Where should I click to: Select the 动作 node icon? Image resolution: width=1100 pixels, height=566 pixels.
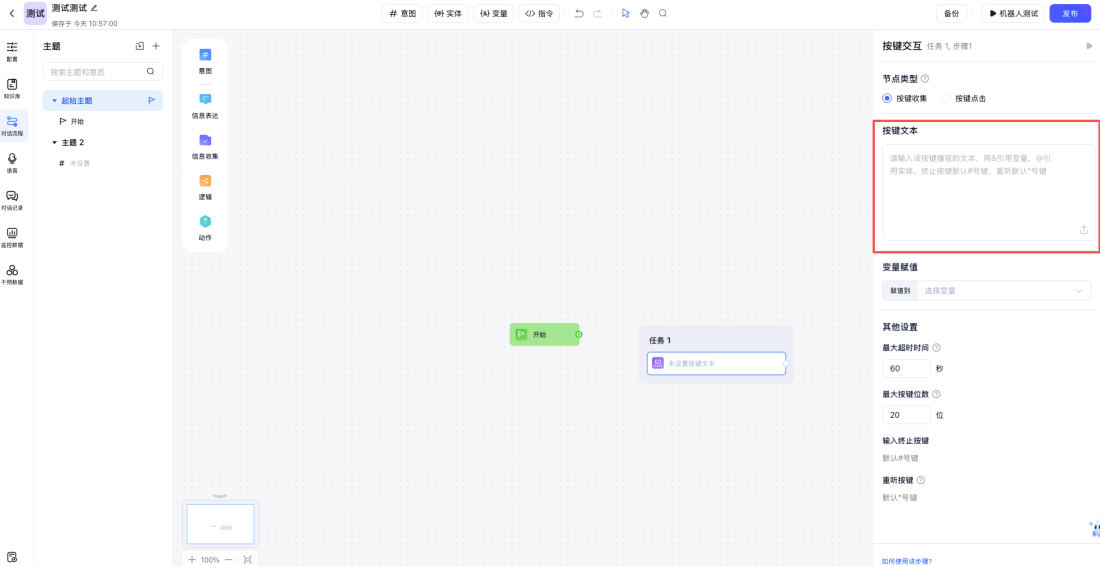point(205,222)
